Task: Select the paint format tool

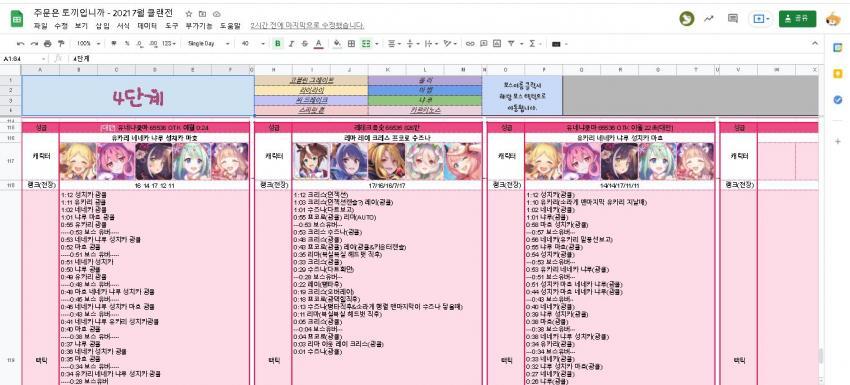Action: pyautogui.click(x=61, y=43)
